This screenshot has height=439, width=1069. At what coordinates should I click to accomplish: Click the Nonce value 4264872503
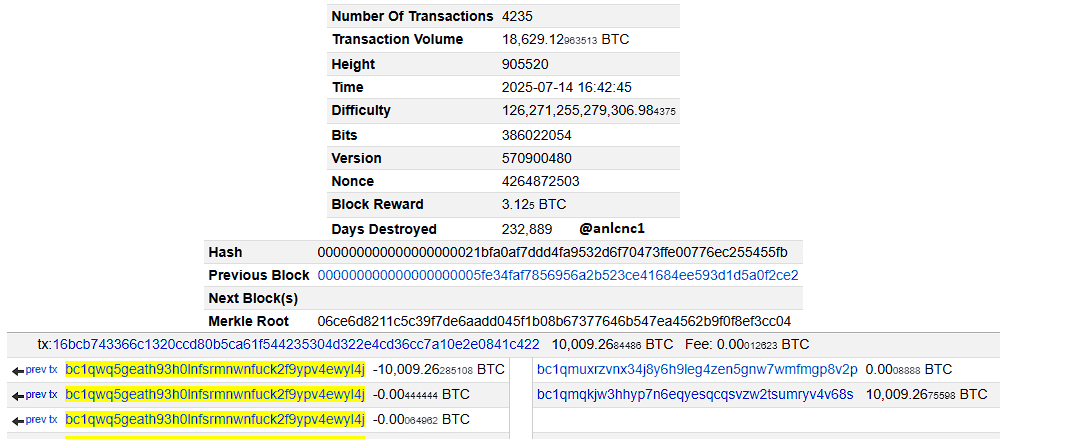[x=540, y=181]
